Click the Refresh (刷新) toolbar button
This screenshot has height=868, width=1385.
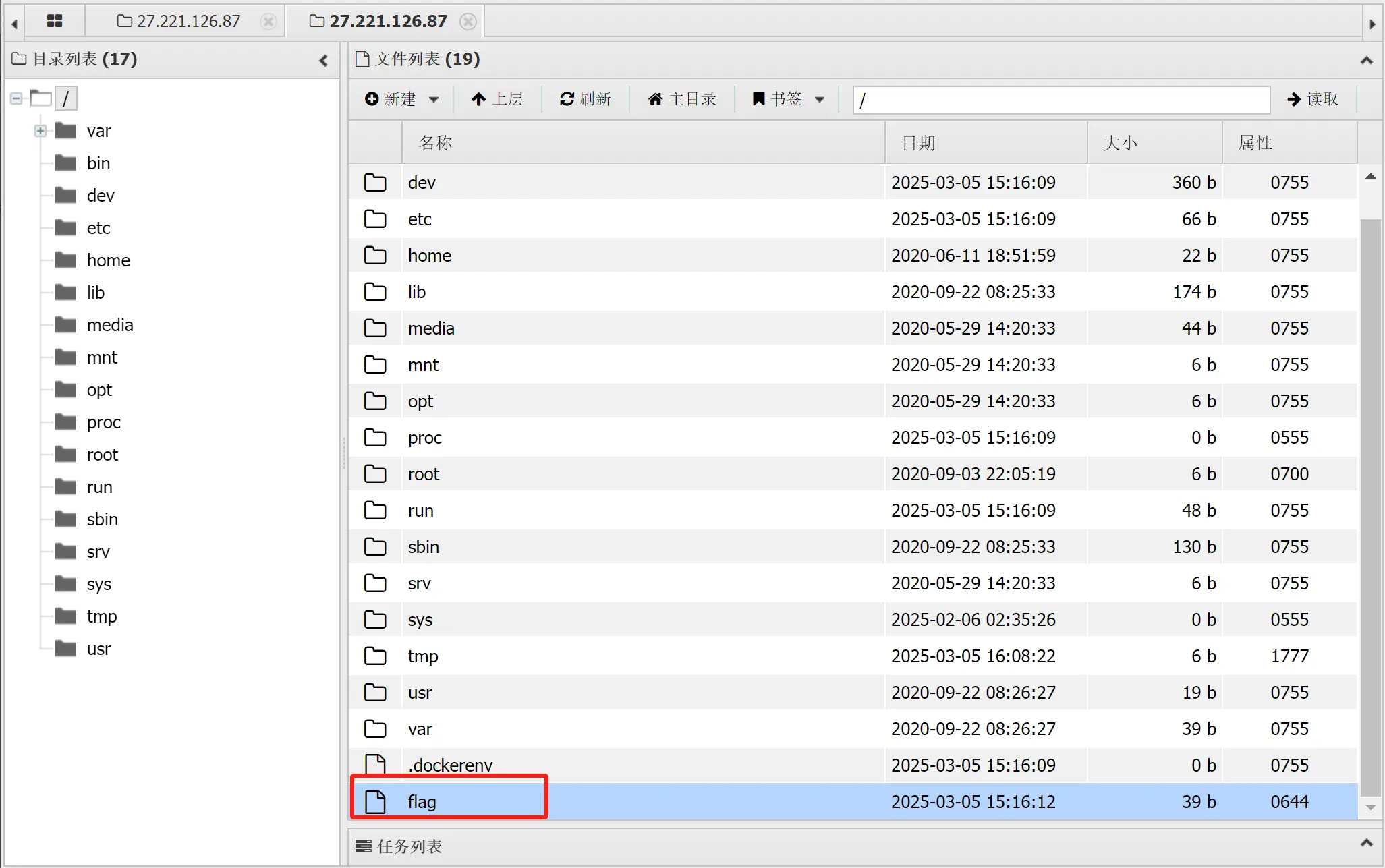click(x=585, y=99)
